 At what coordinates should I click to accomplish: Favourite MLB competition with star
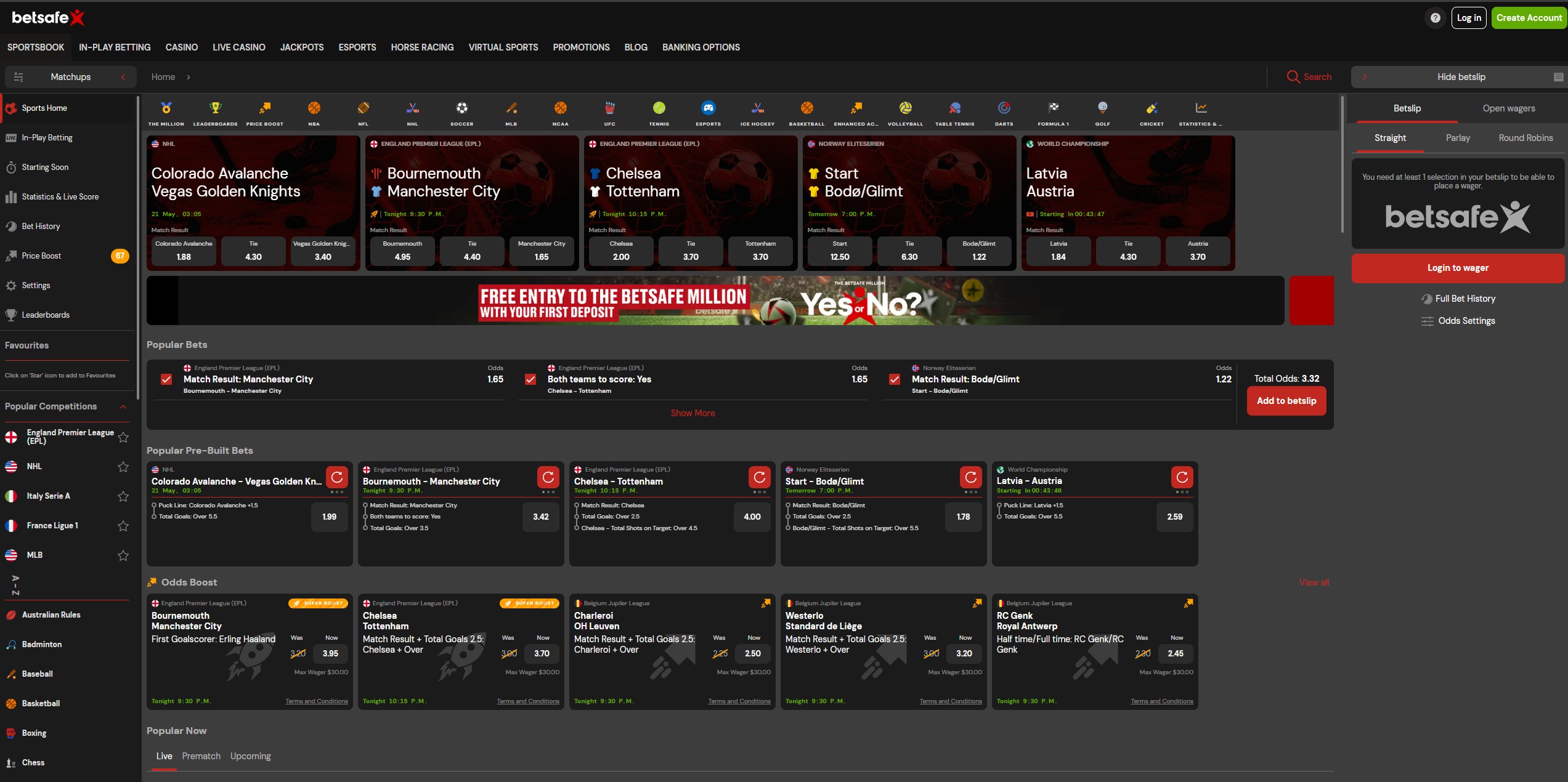click(x=123, y=555)
